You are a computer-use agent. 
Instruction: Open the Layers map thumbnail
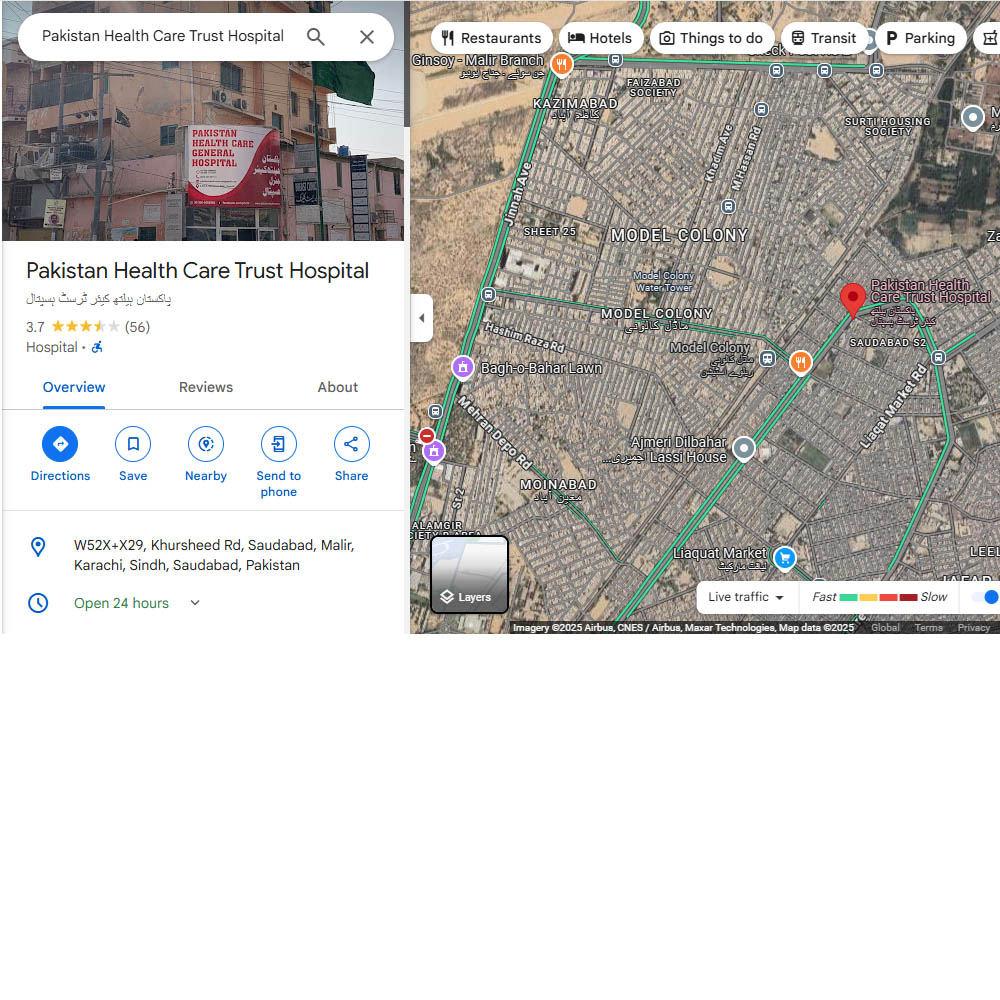pos(469,575)
